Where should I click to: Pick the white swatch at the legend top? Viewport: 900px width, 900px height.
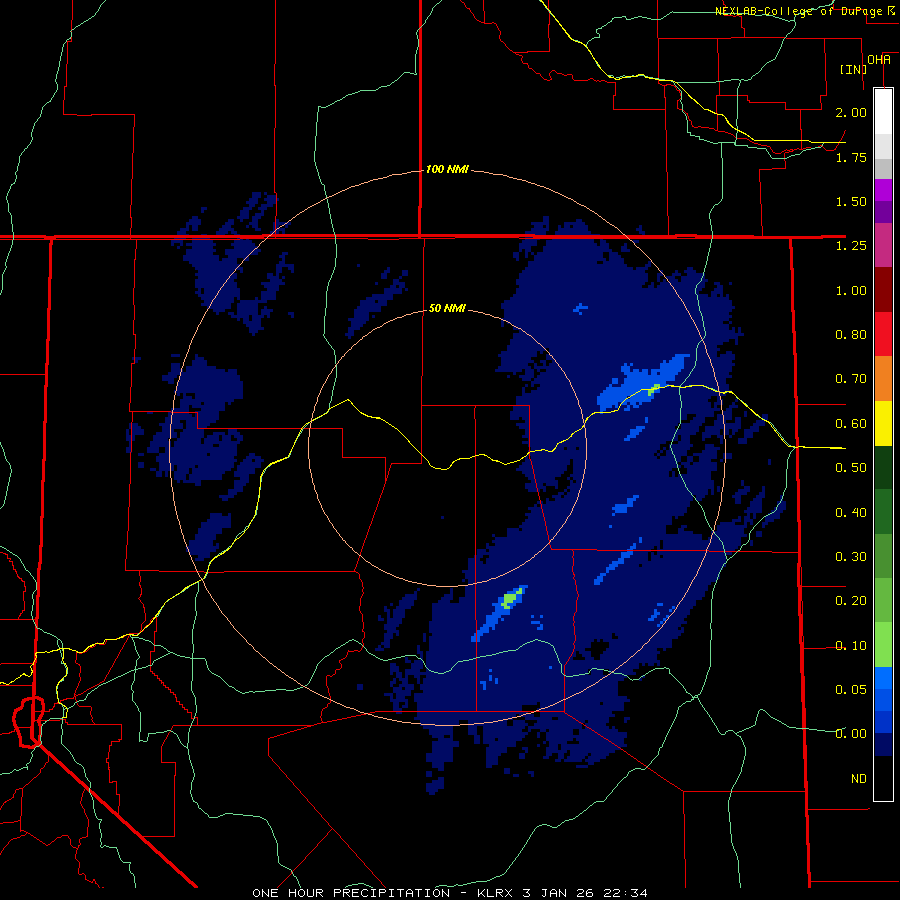tap(883, 111)
